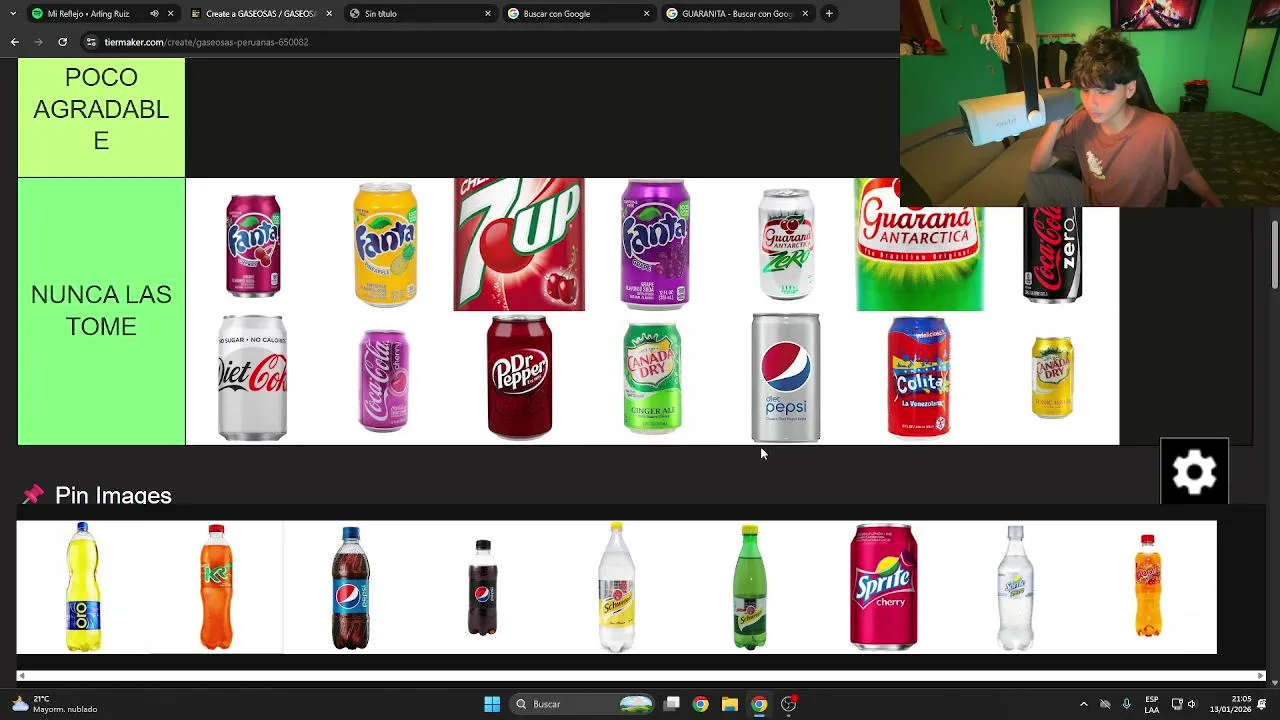Select the Guaraná Zero white can
The image size is (1280, 720).
pyautogui.click(x=786, y=245)
